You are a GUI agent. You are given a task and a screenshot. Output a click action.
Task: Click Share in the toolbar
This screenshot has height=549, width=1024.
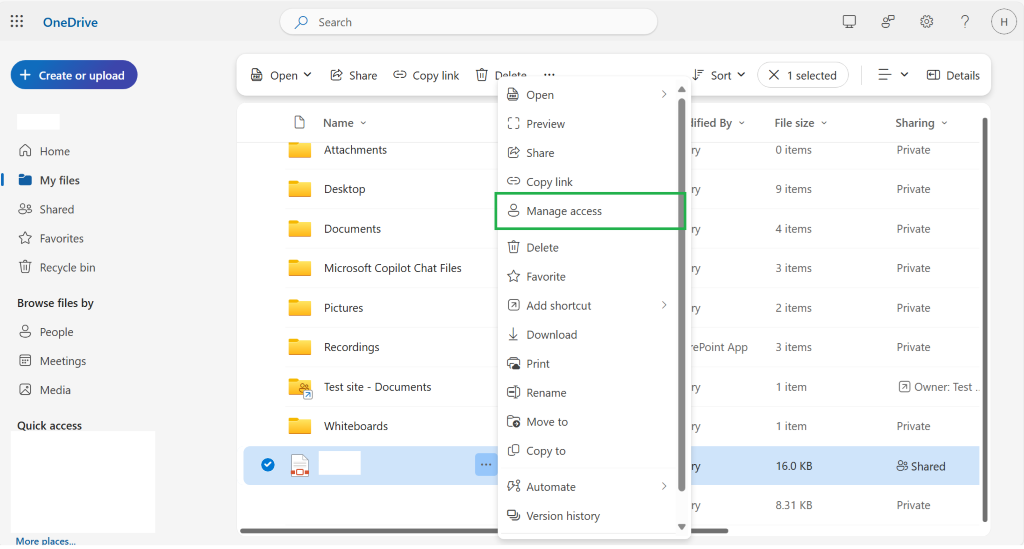(354, 75)
